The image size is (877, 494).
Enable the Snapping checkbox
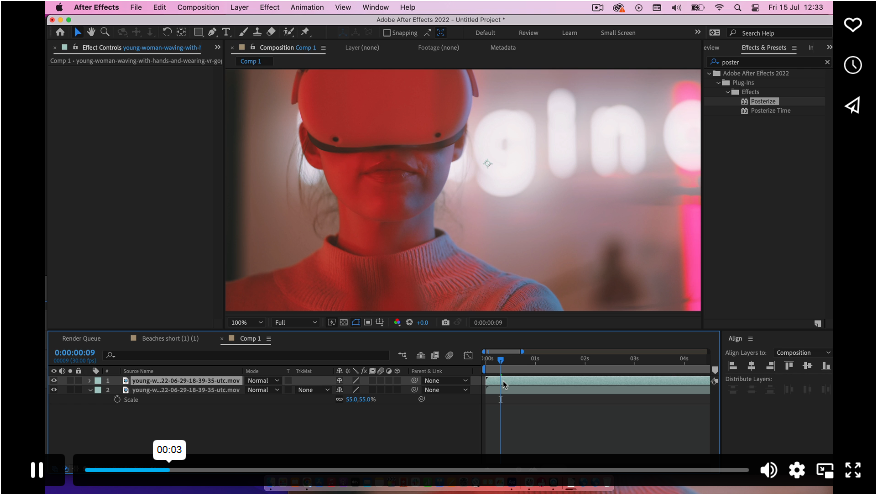point(386,33)
